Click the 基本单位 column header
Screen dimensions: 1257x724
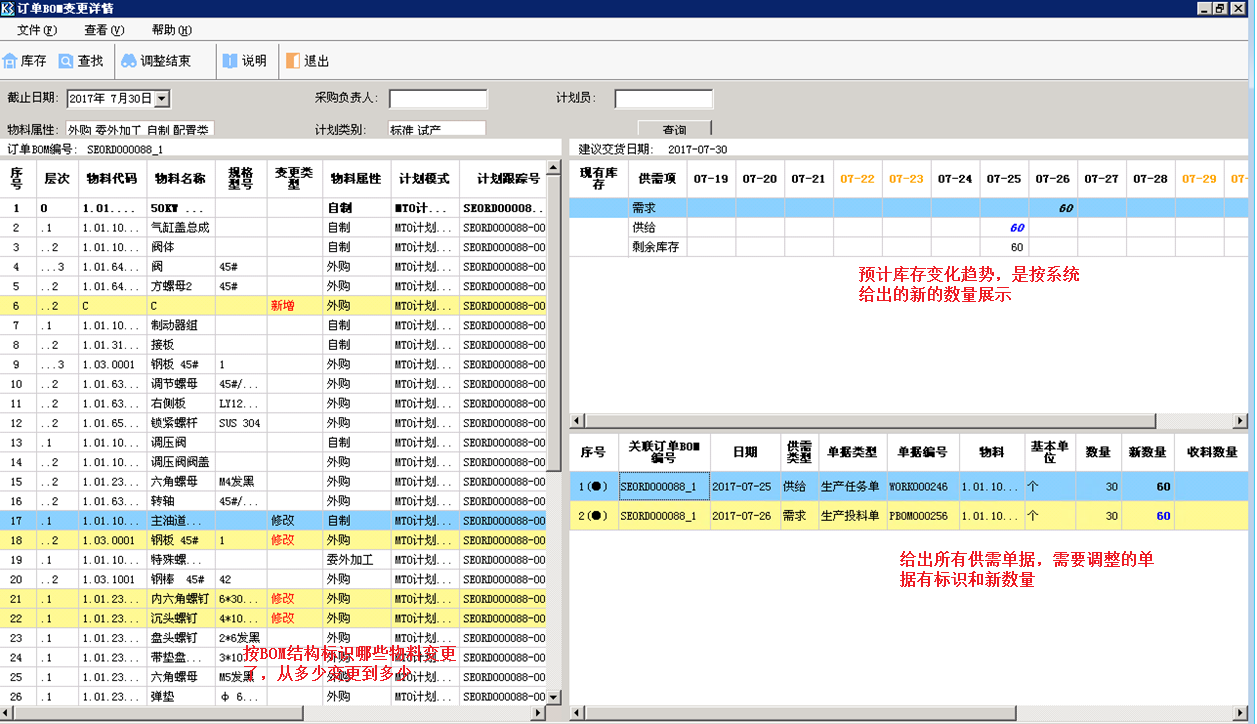click(1050, 452)
